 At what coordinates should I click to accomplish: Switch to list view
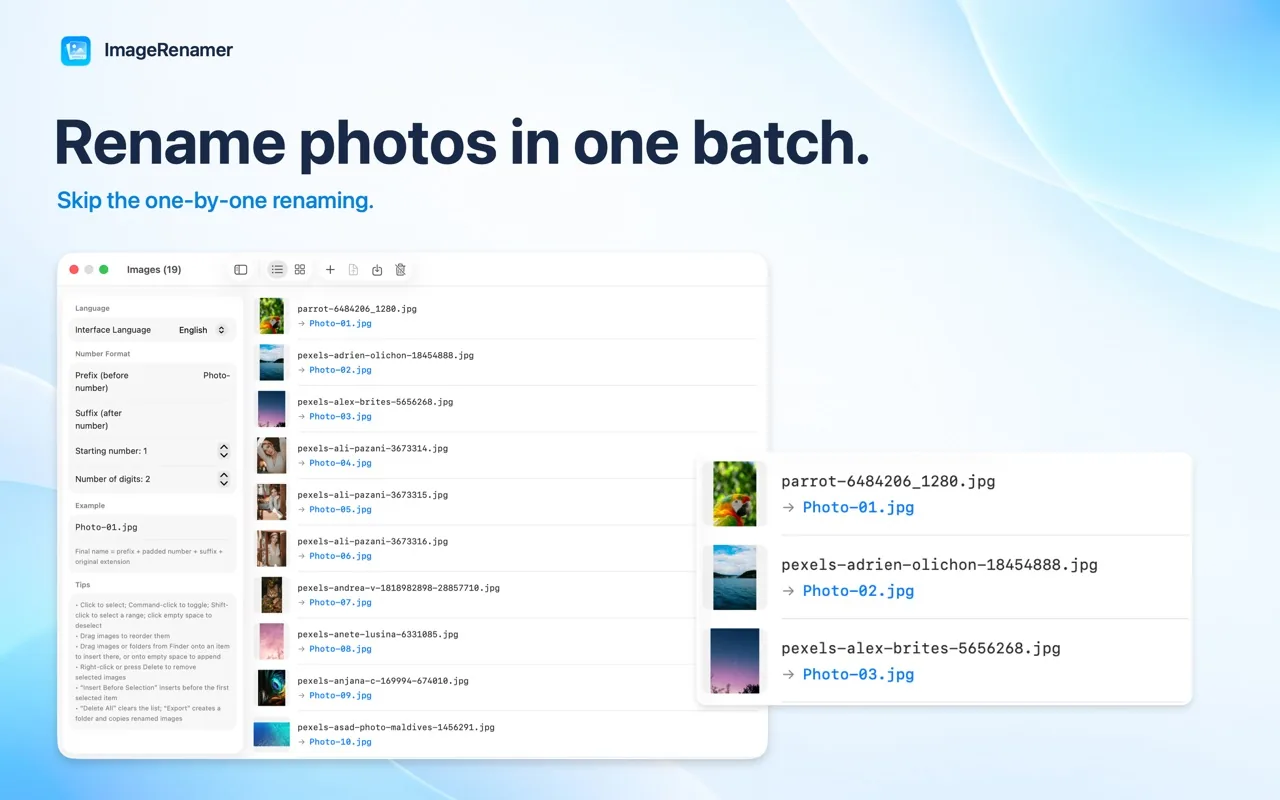[x=277, y=270]
